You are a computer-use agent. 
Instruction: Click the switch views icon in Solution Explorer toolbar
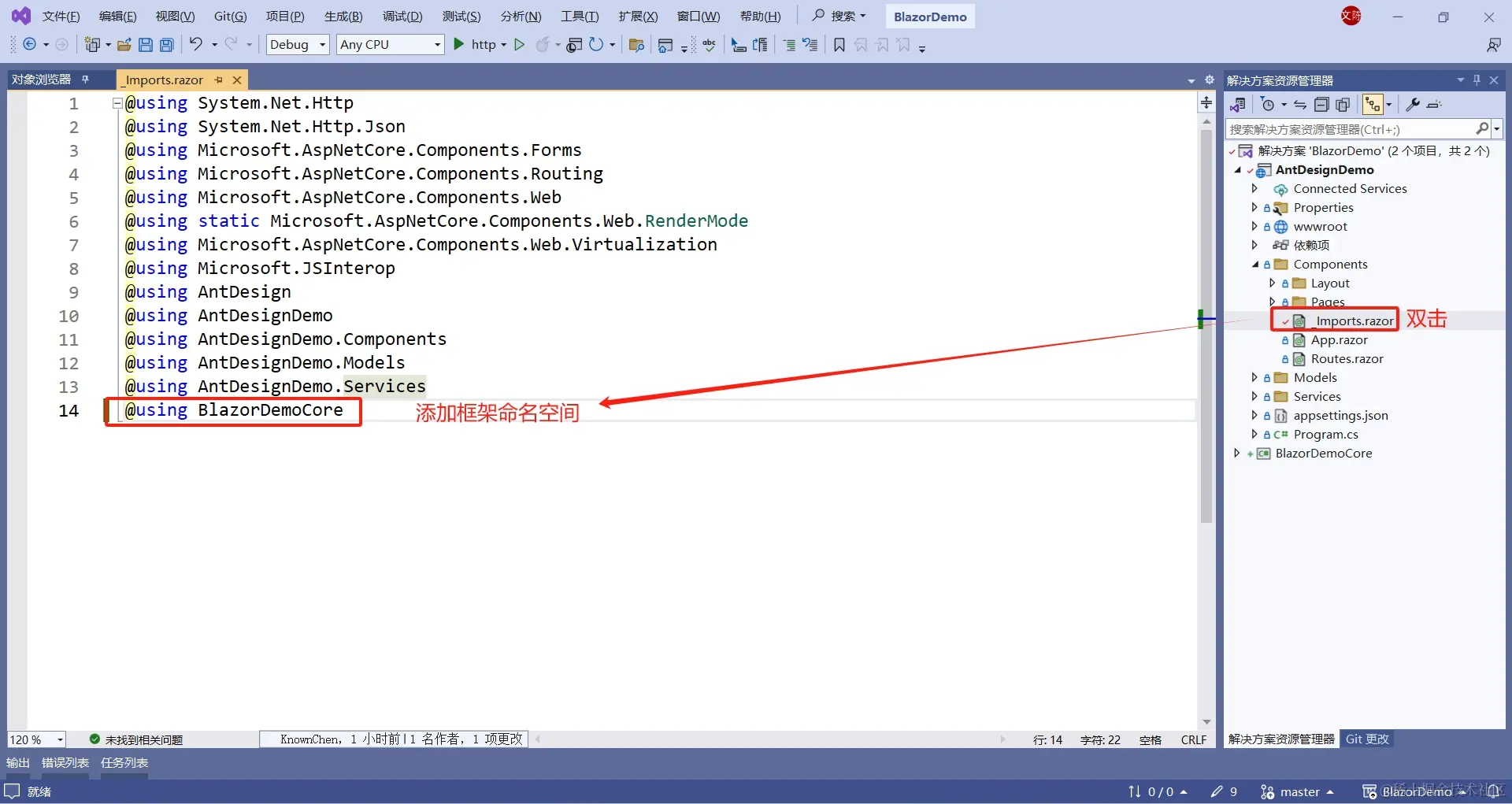click(x=1238, y=105)
